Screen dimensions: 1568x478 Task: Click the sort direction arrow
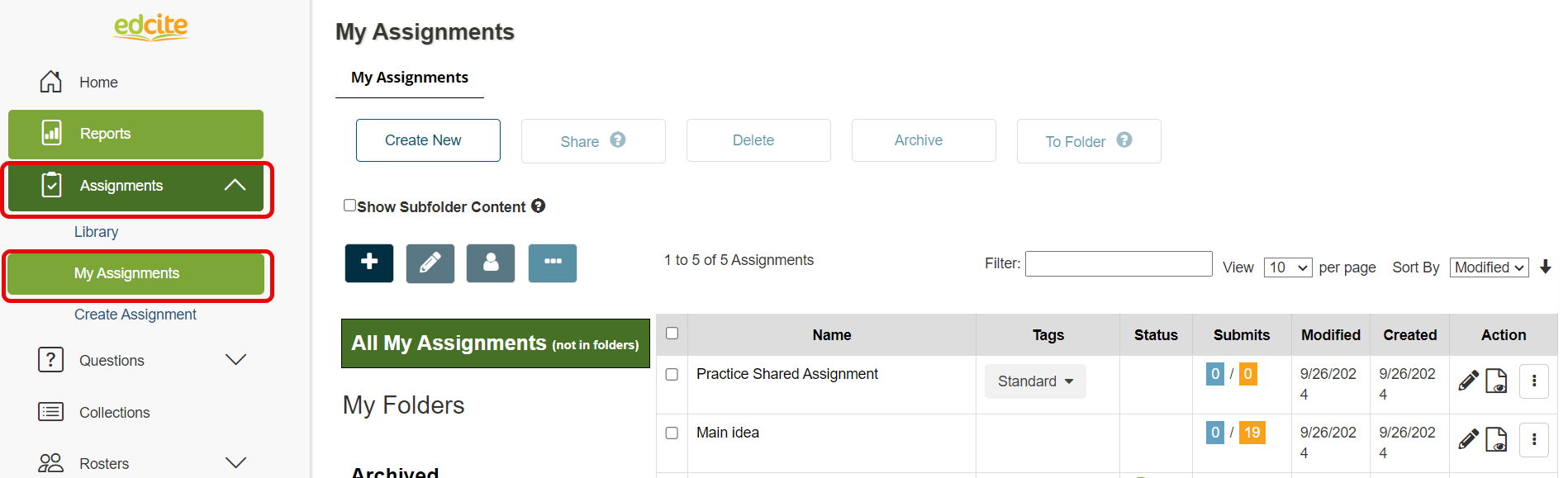click(1546, 267)
